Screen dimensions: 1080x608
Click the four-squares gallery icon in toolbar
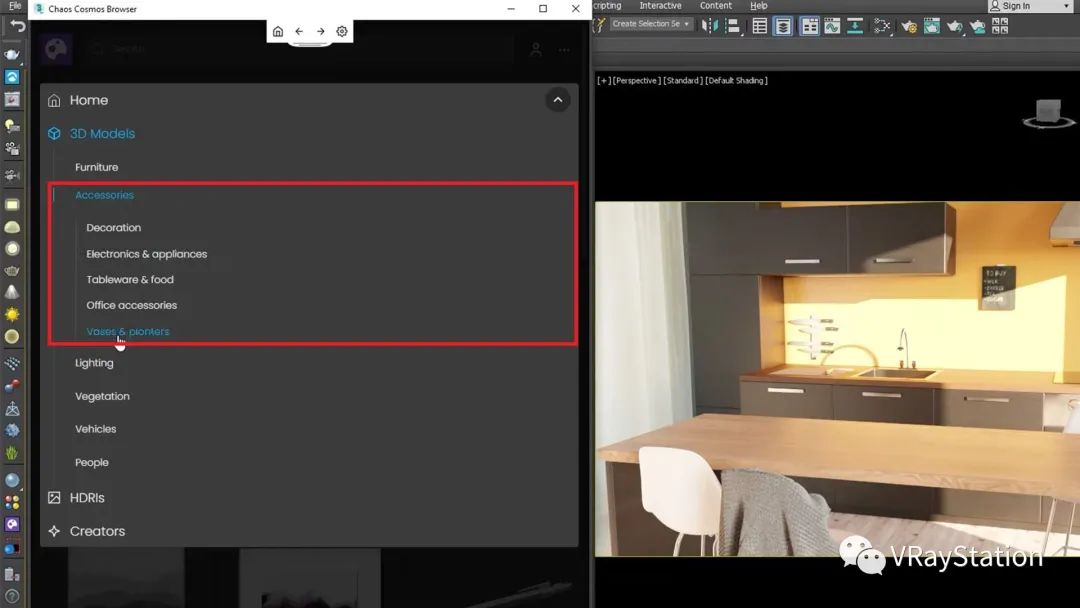pyautogui.click(x=1000, y=26)
